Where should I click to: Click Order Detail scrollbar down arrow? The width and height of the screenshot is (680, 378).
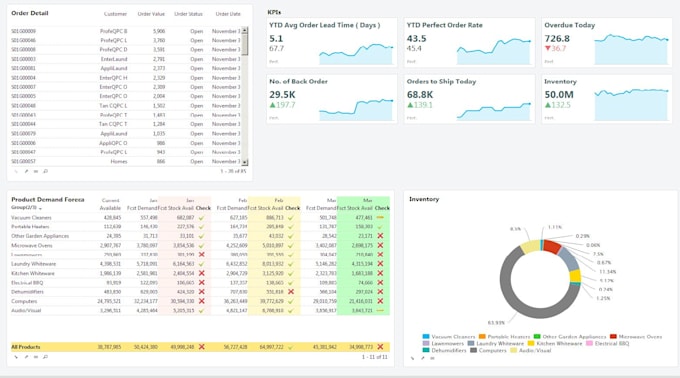245,162
